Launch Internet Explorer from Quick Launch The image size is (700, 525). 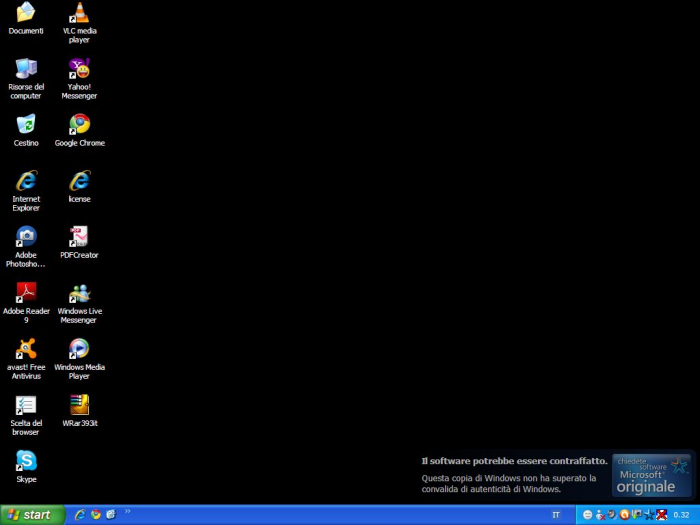[80, 515]
